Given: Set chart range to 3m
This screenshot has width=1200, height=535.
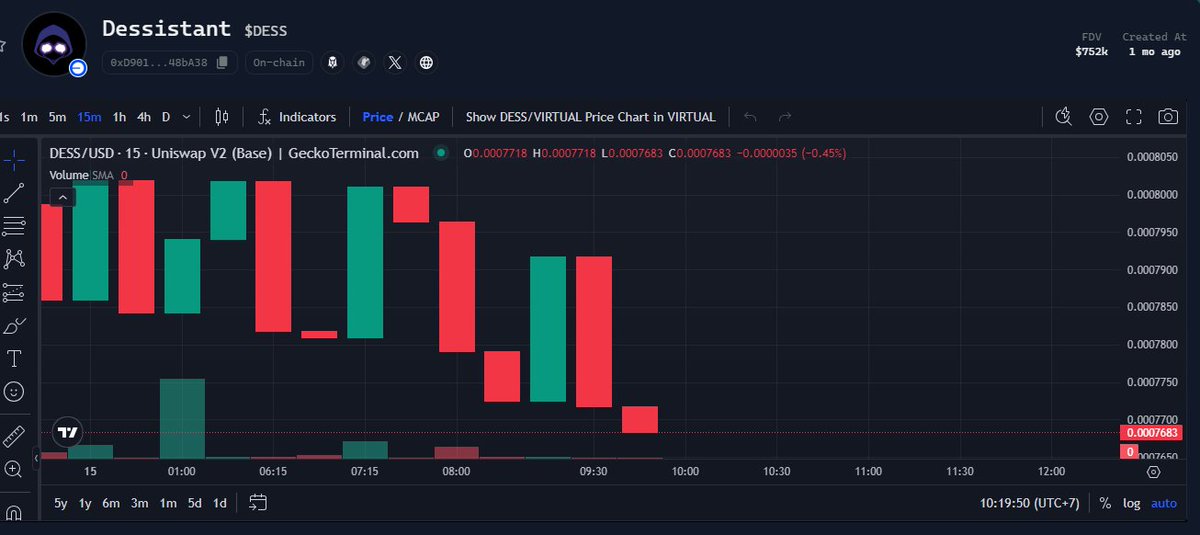Looking at the screenshot, I should (140, 503).
